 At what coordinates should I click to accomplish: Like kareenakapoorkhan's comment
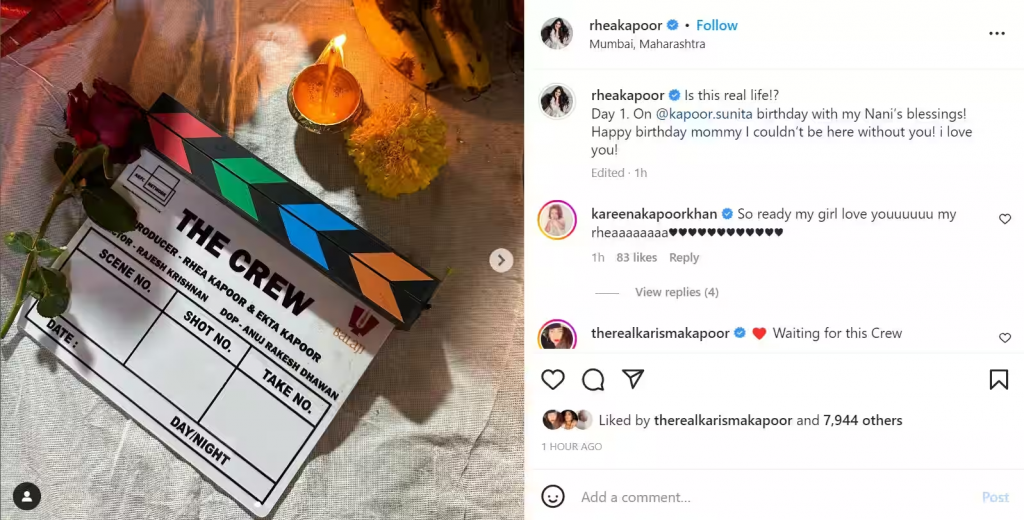tap(1005, 219)
